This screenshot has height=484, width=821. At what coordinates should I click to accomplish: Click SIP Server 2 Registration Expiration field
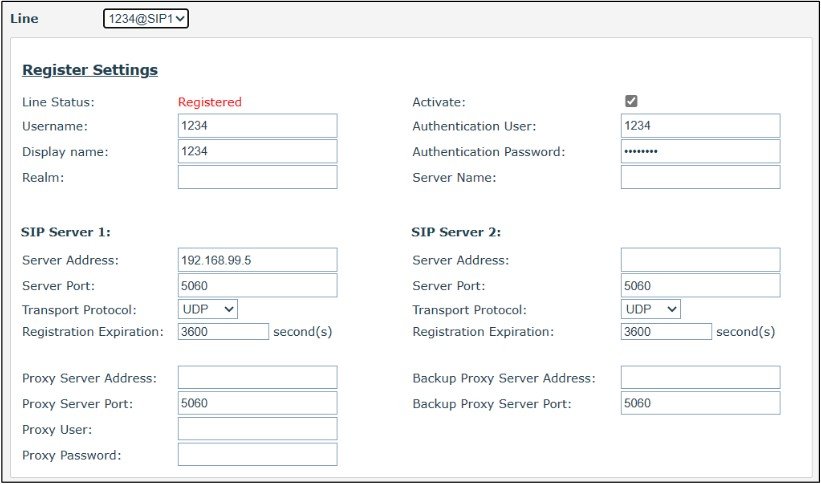(x=666, y=332)
